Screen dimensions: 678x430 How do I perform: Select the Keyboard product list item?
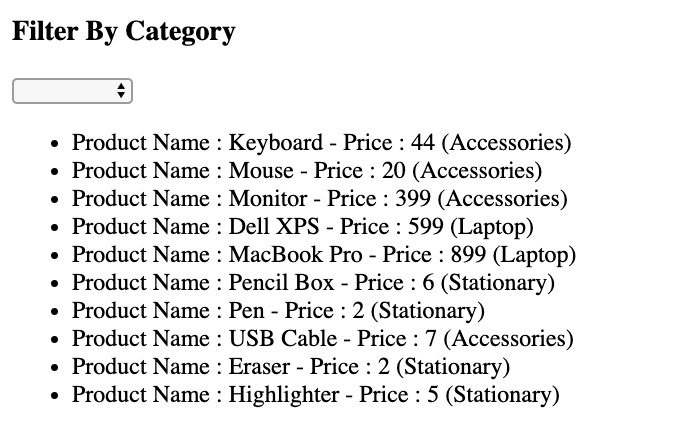[x=321, y=143]
